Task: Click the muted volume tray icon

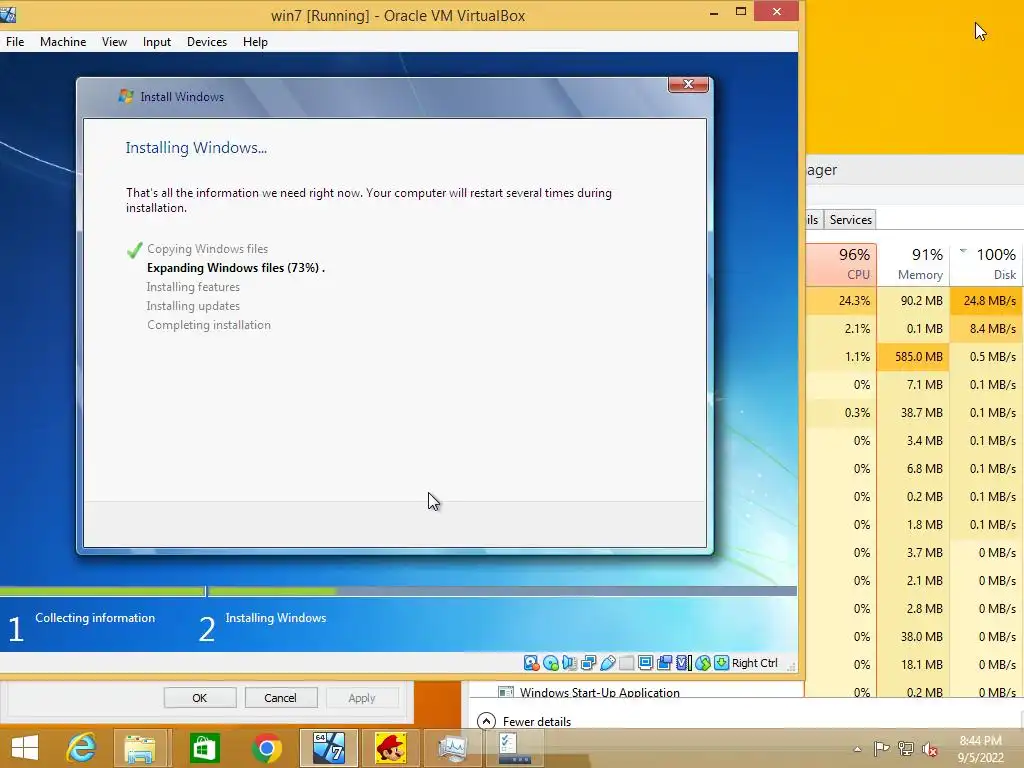Action: (x=929, y=748)
